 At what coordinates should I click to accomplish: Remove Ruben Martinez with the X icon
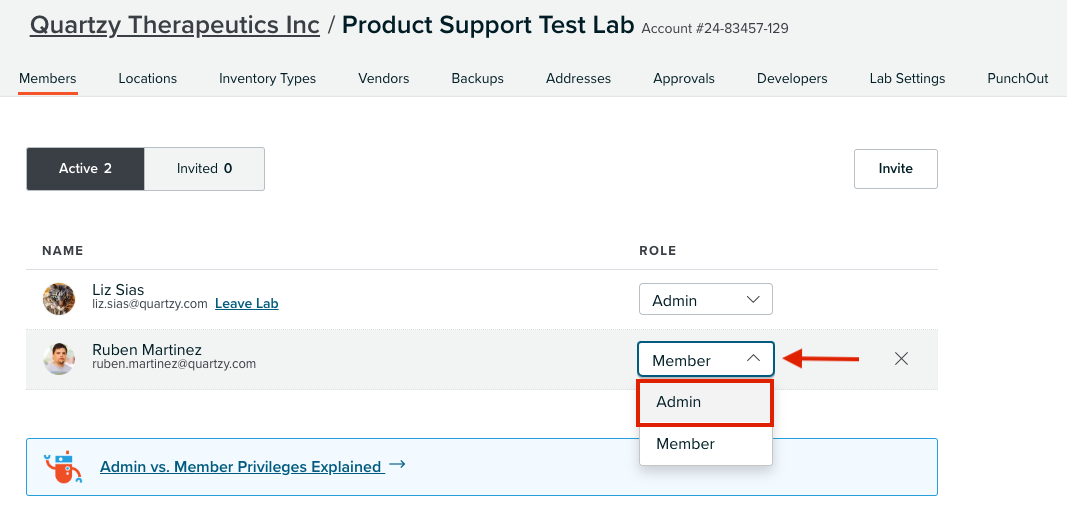tap(901, 358)
